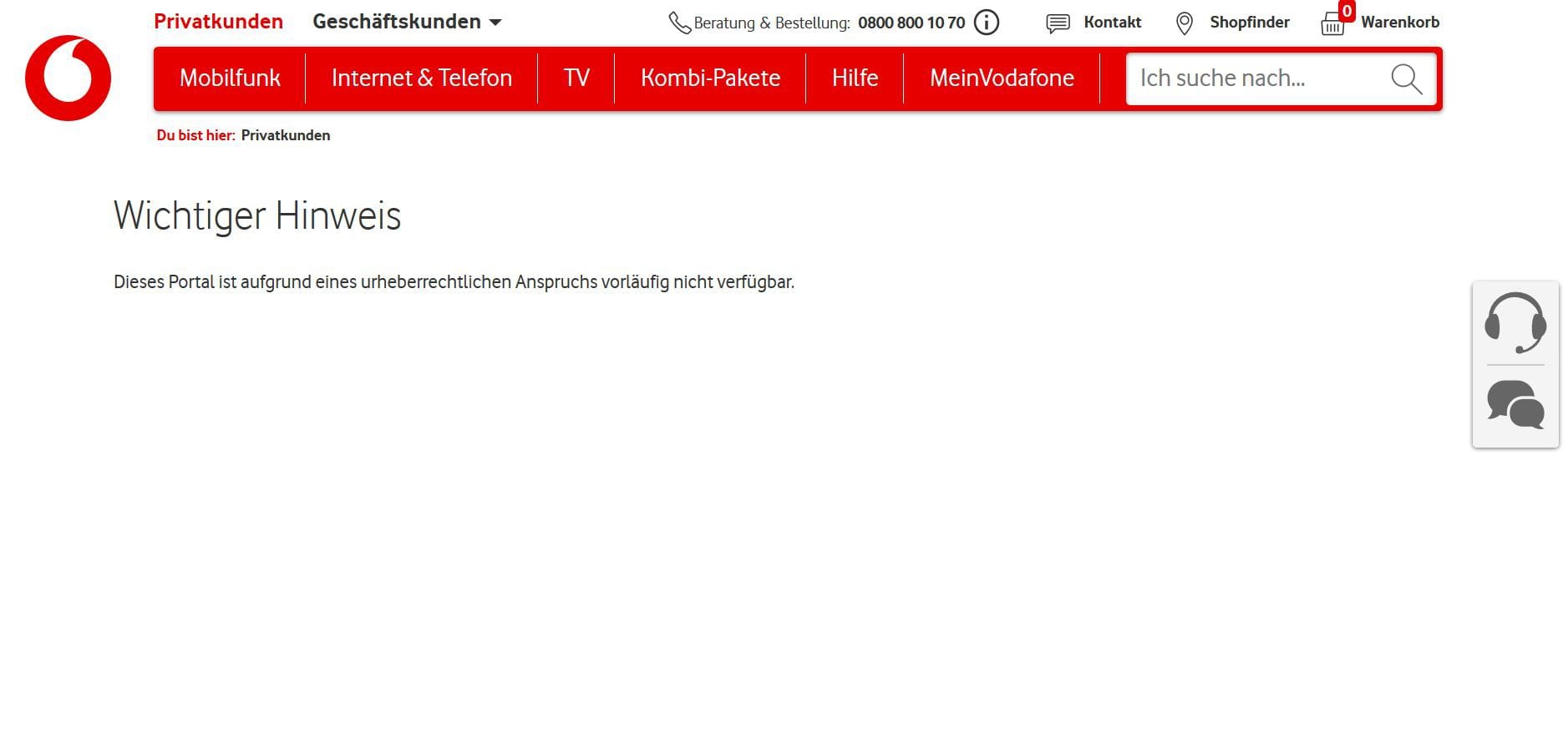The image size is (1568, 729).
Task: Click the Shopfinder location pin icon
Action: 1184,23
